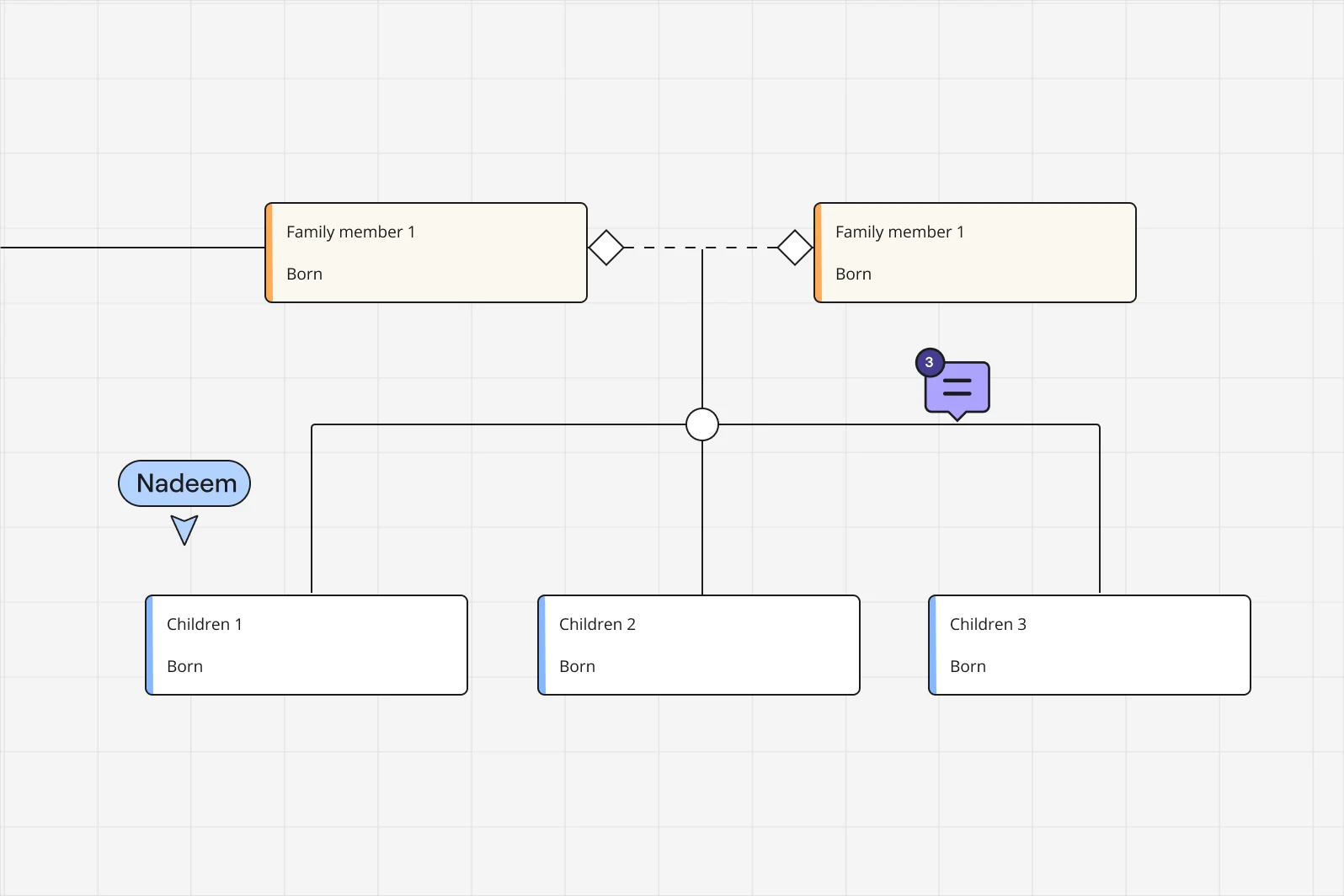The height and width of the screenshot is (896, 1344).
Task: Select the connector line above Children 2
Action: [702, 518]
